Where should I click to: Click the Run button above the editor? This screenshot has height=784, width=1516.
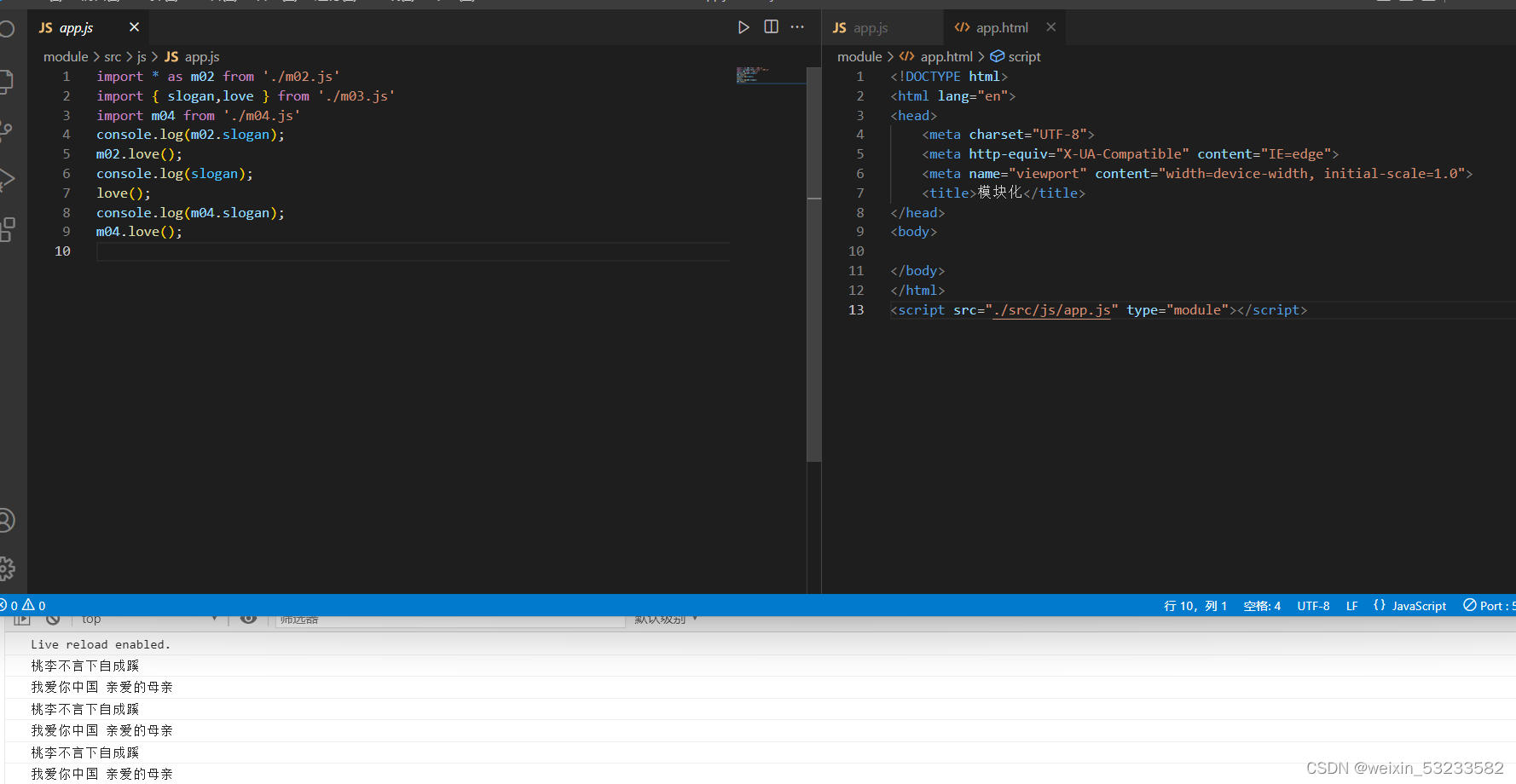tap(744, 26)
